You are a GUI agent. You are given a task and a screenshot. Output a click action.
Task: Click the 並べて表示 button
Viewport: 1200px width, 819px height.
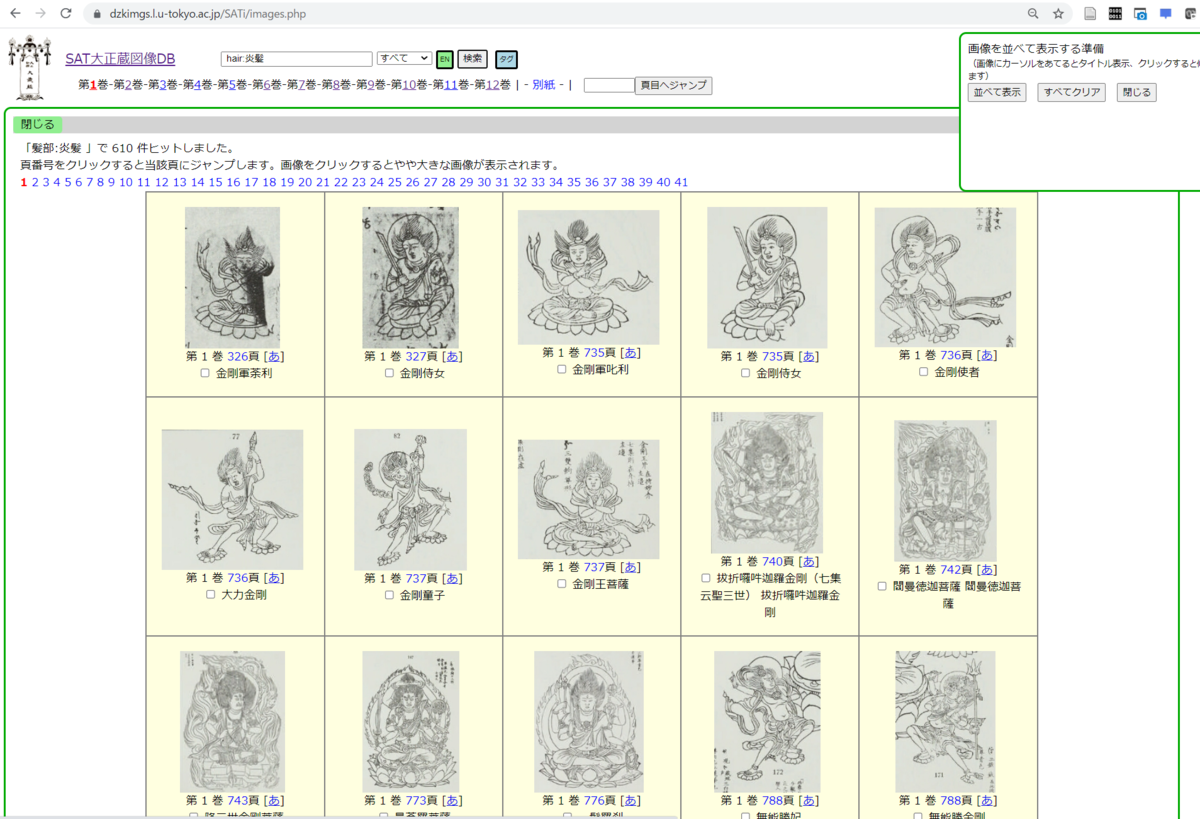(x=996, y=92)
